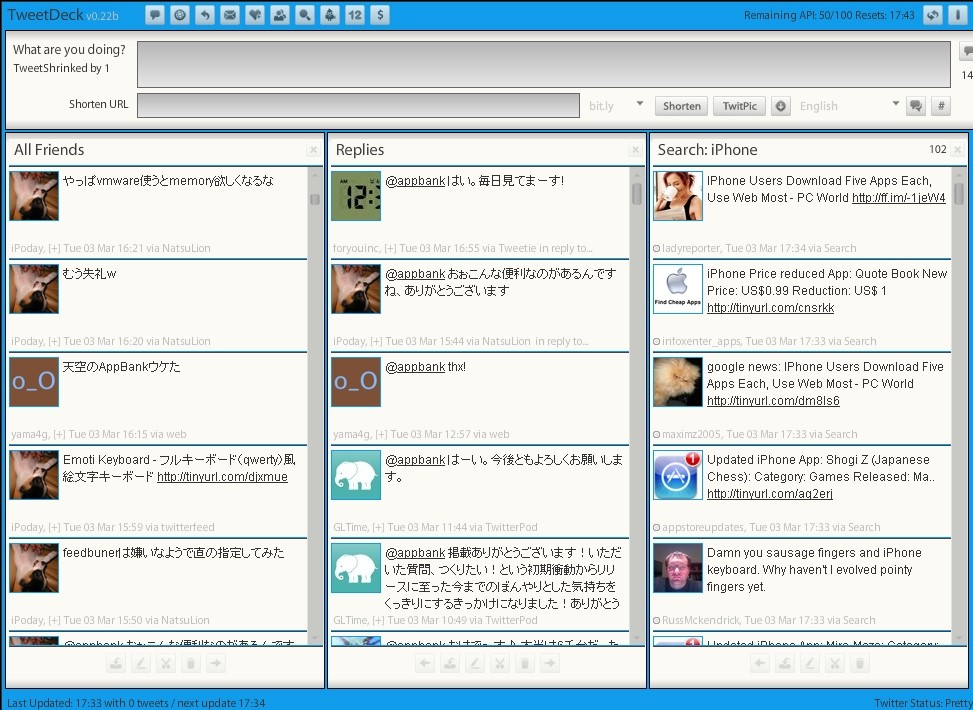Click the scrollbar thumb of the All Friends column
This screenshot has width=973, height=710.
click(x=315, y=199)
